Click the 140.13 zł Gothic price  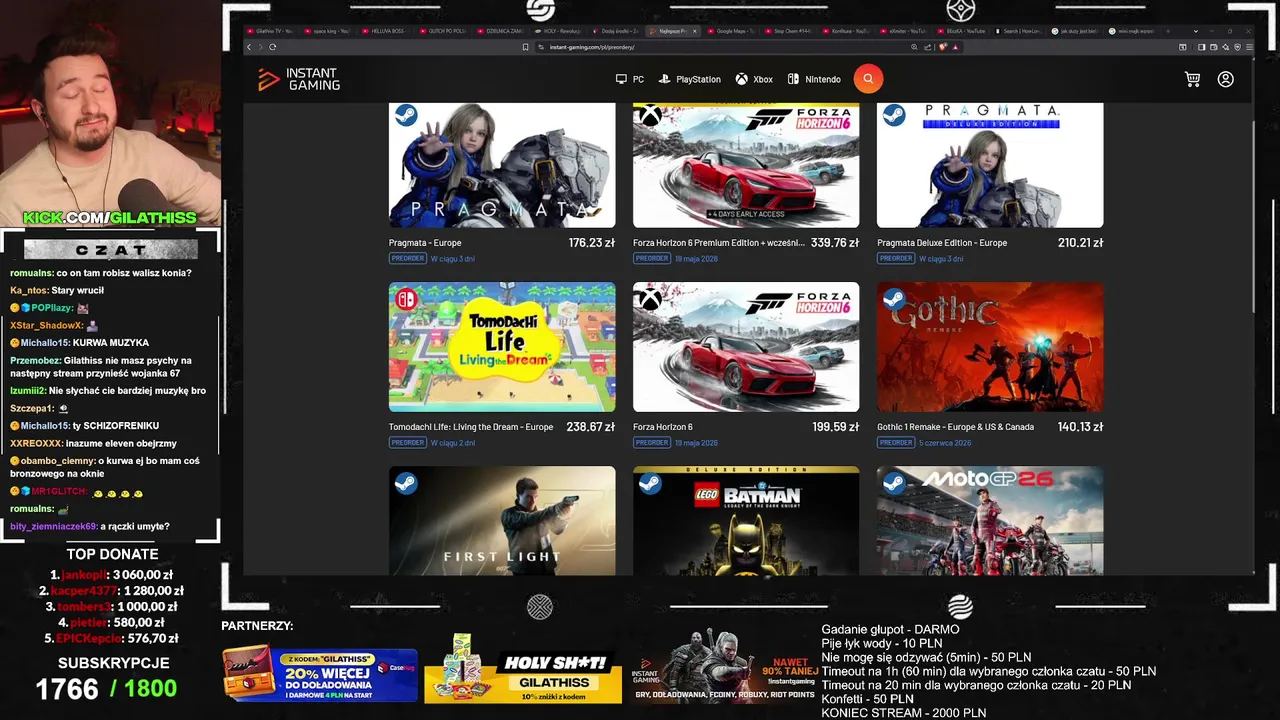click(1080, 427)
